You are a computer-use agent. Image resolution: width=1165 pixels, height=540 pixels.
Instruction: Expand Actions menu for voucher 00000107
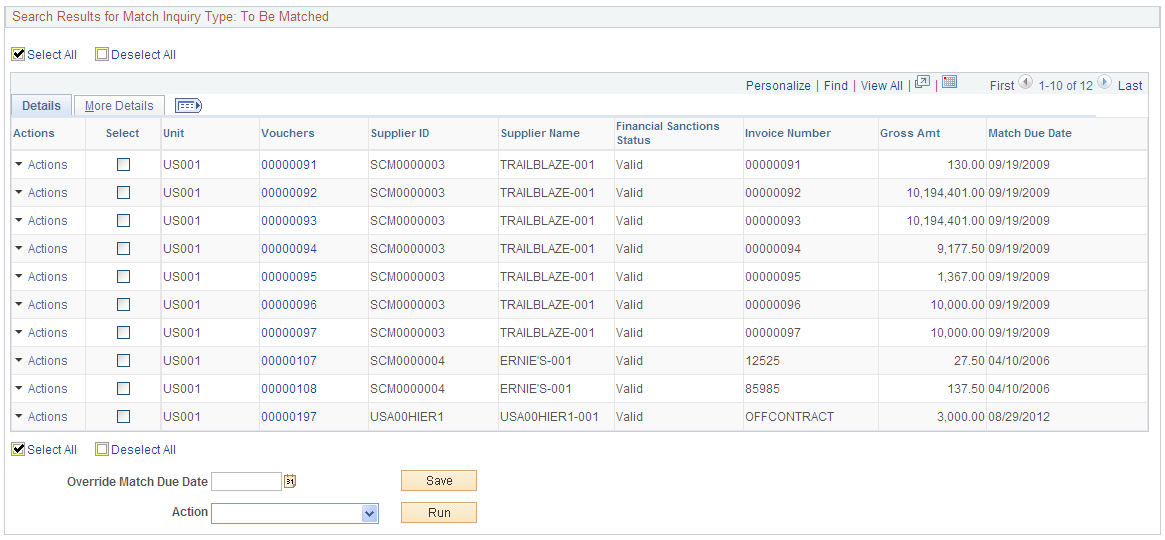click(x=41, y=360)
